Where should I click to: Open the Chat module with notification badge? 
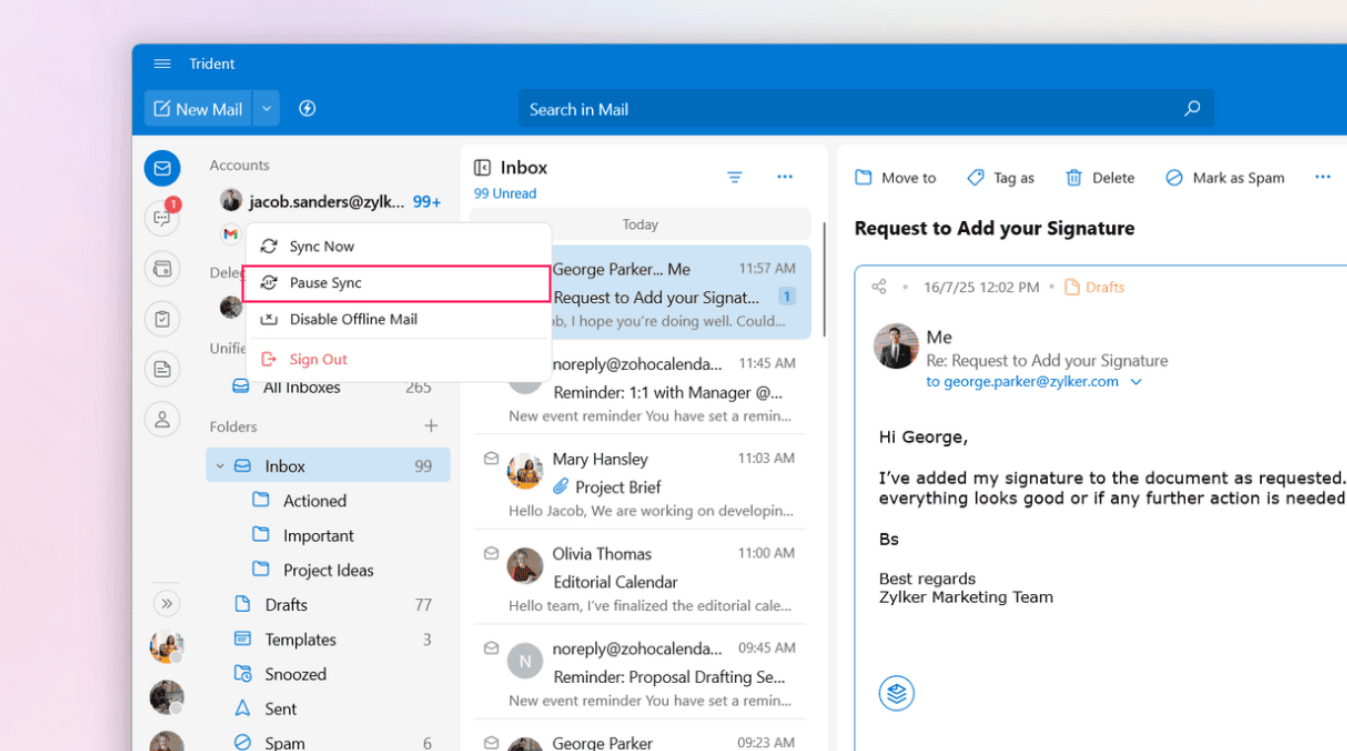tap(162, 217)
